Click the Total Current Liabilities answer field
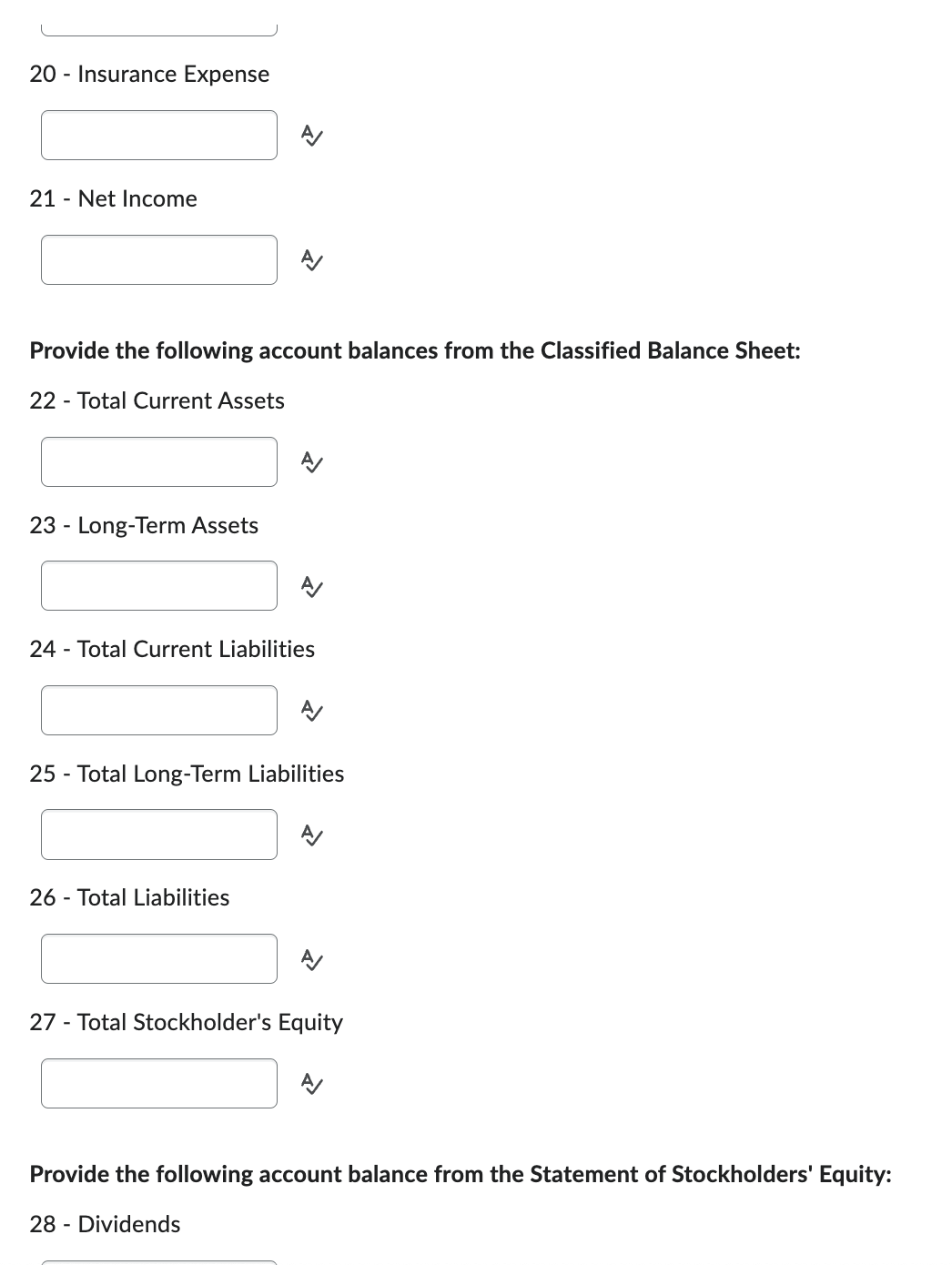The height and width of the screenshot is (1265, 952). tap(158, 710)
